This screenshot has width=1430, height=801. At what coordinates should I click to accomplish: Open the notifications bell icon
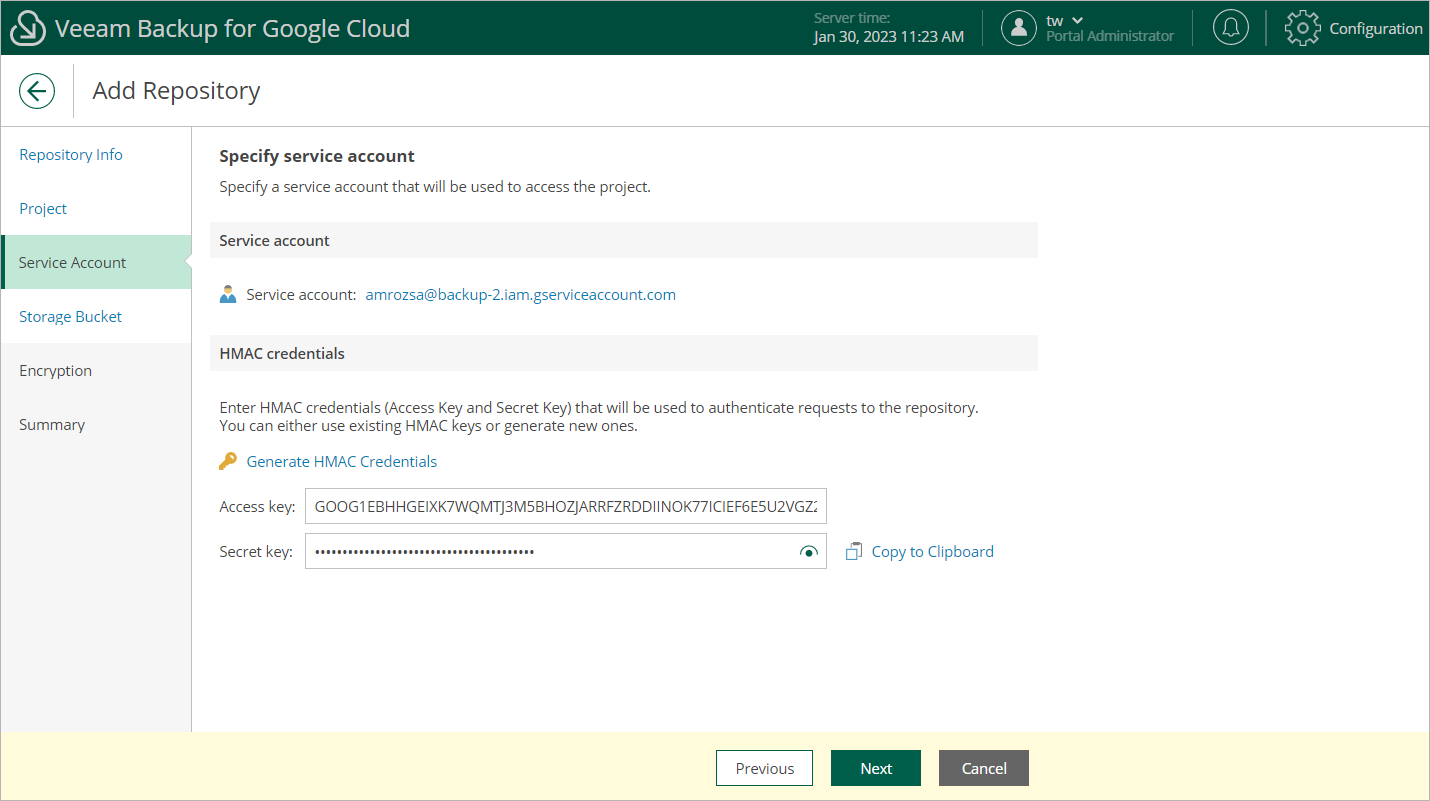[x=1230, y=28]
